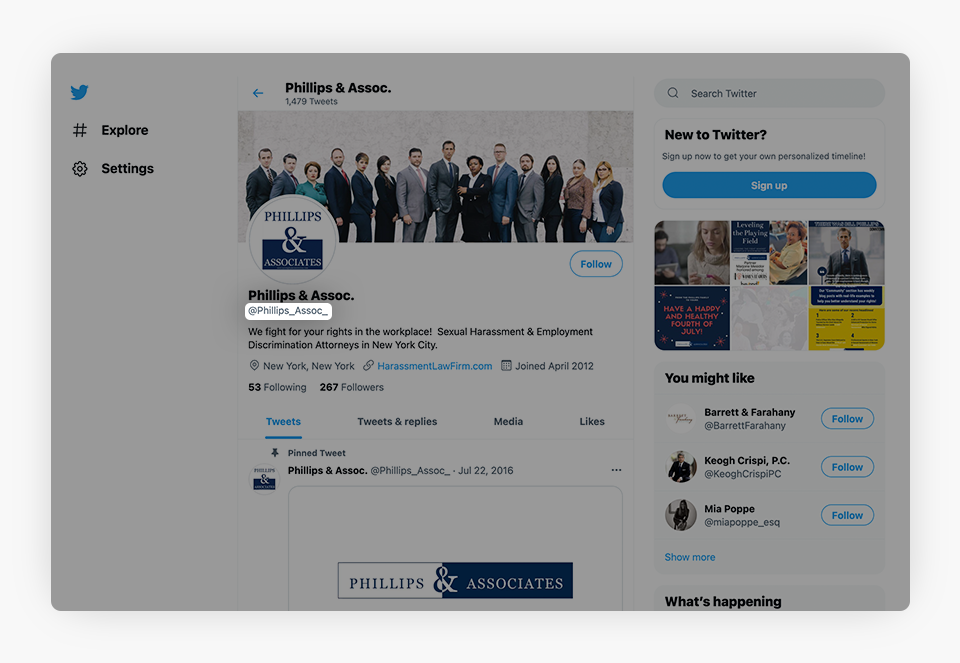Viewport: 960px width, 663px height.
Task: Click the blue Sign up button
Action: (769, 185)
